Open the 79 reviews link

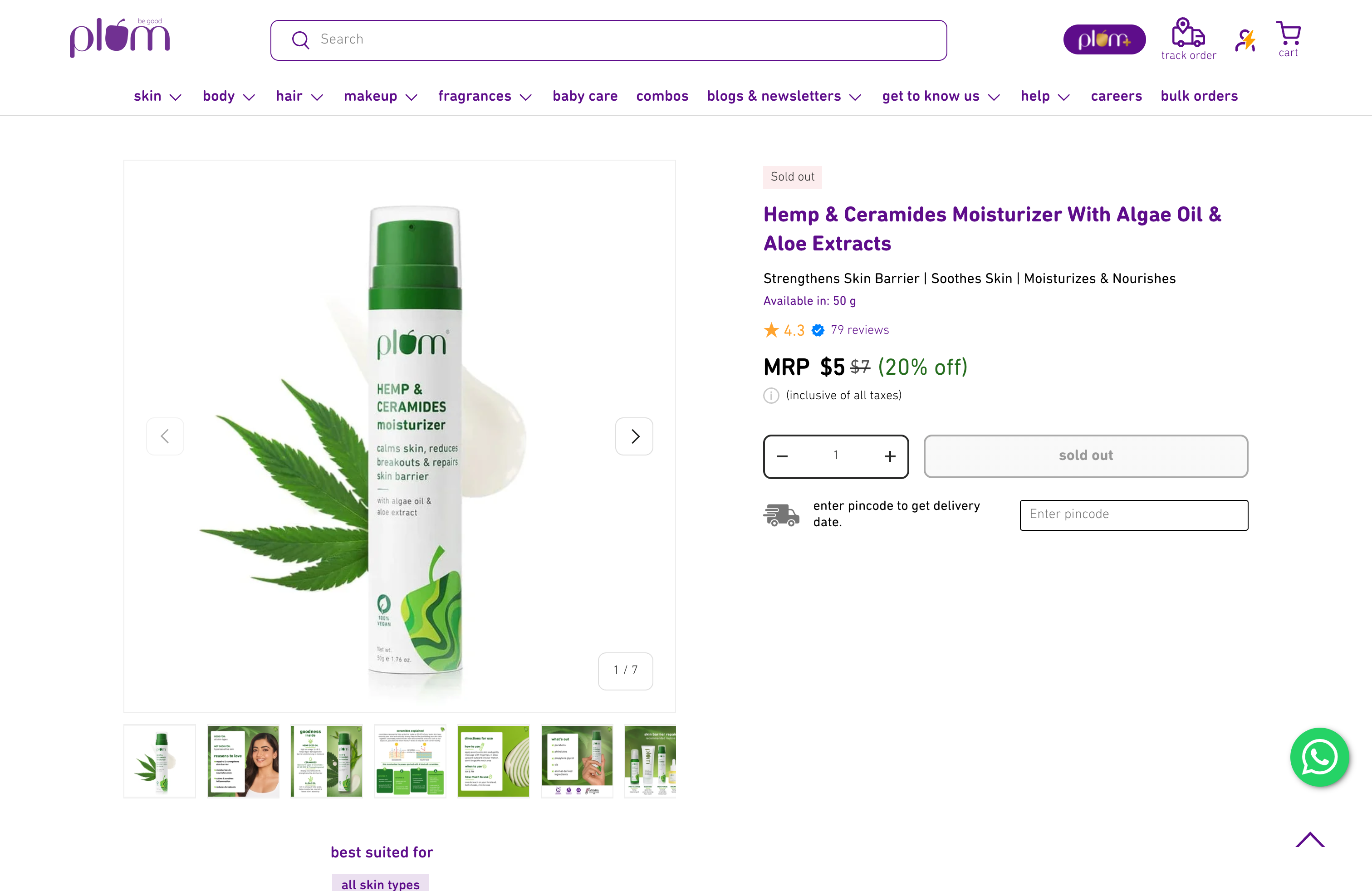pyautogui.click(x=859, y=330)
